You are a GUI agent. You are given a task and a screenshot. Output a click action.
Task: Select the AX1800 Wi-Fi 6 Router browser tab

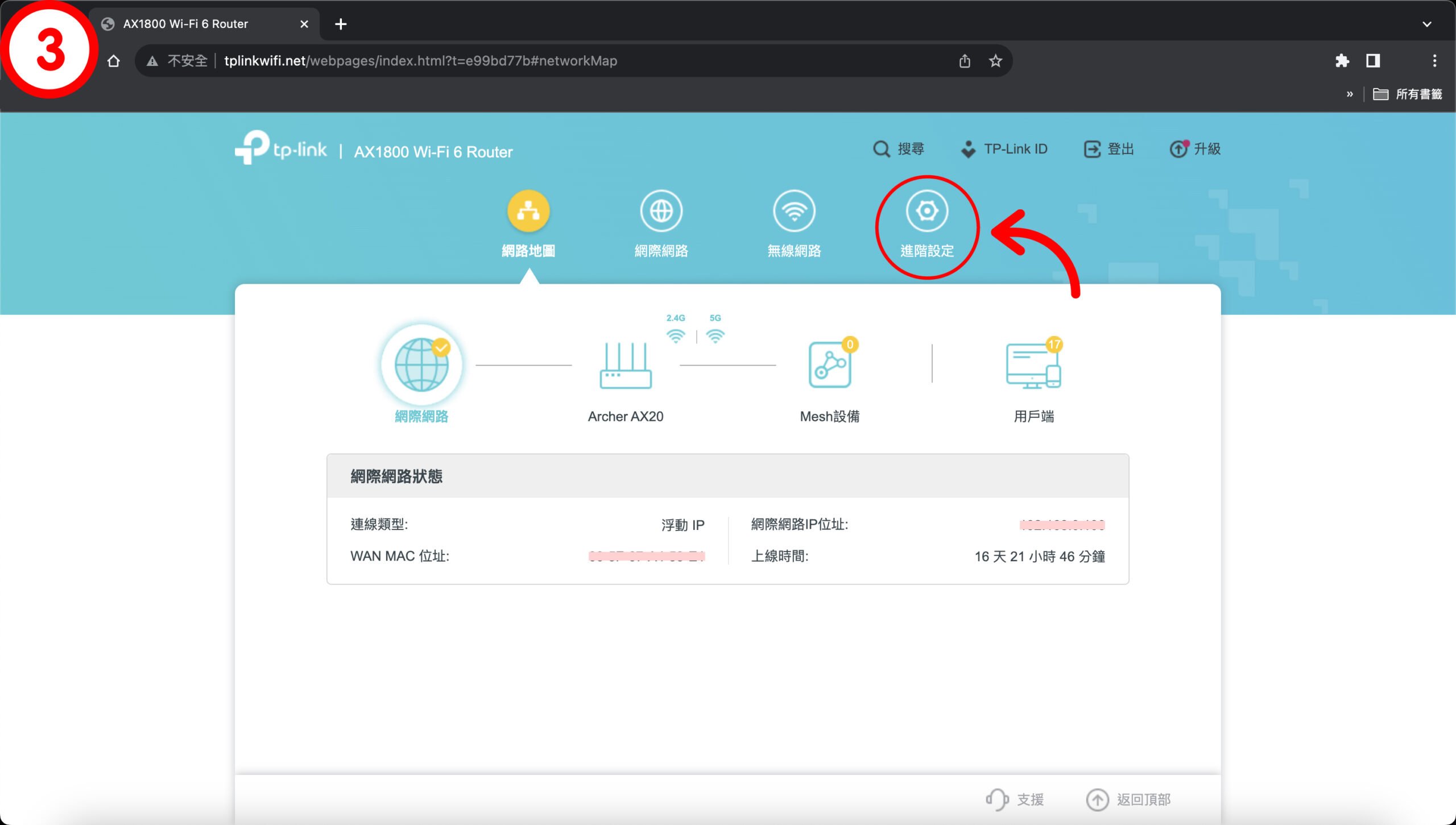pyautogui.click(x=205, y=24)
